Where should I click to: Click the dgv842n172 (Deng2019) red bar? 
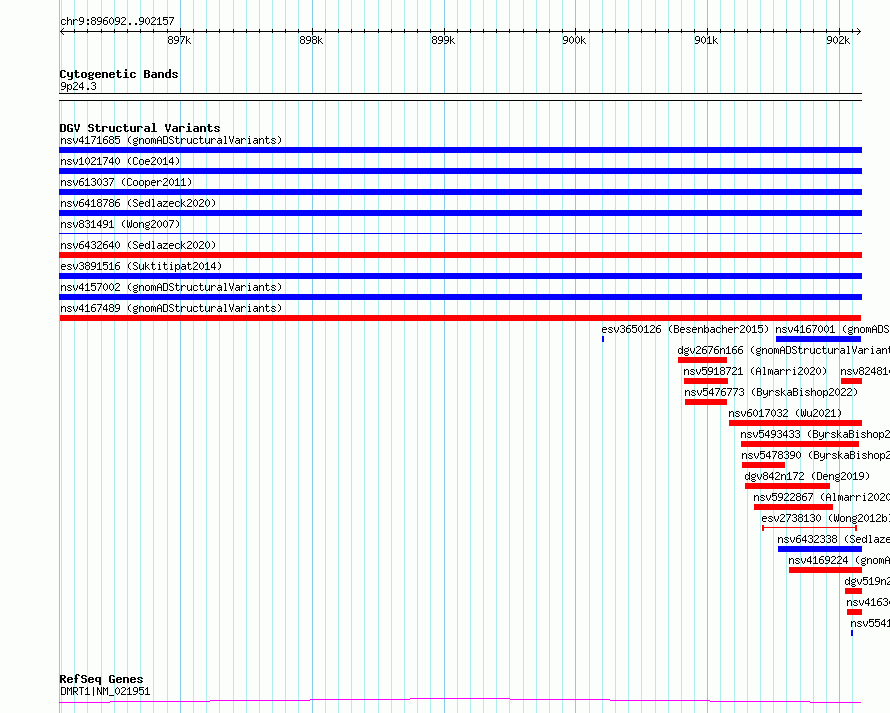pos(787,486)
